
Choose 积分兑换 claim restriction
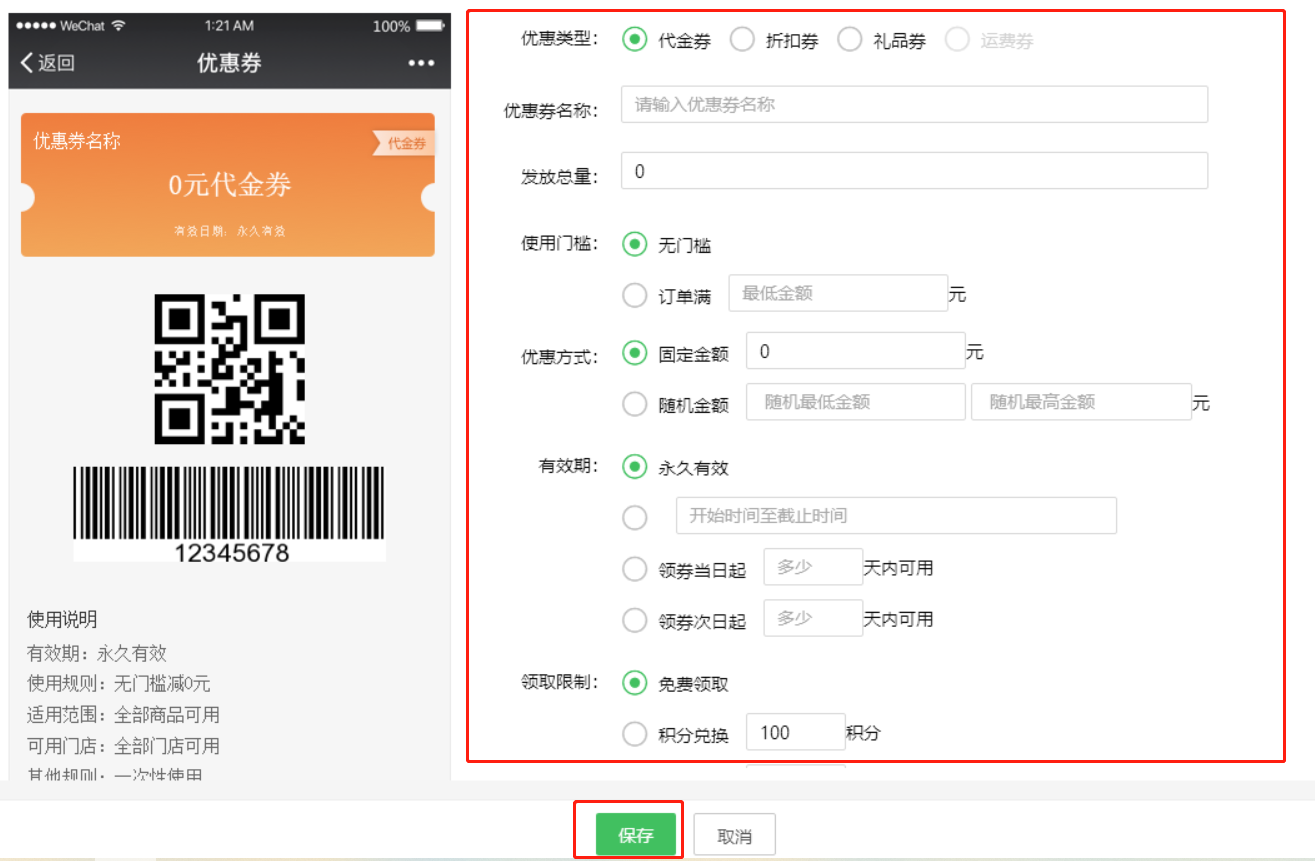click(635, 734)
